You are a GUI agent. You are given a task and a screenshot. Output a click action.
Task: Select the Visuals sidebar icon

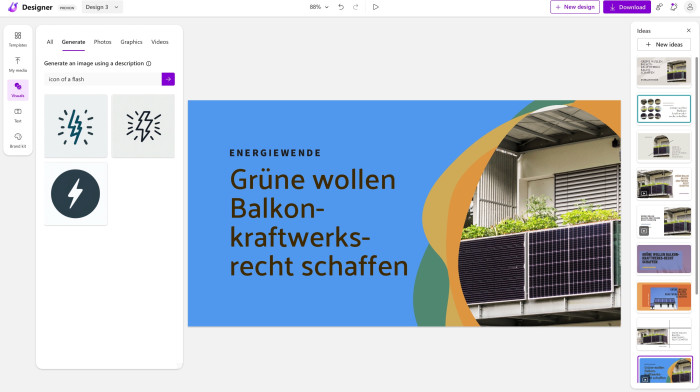(18, 90)
